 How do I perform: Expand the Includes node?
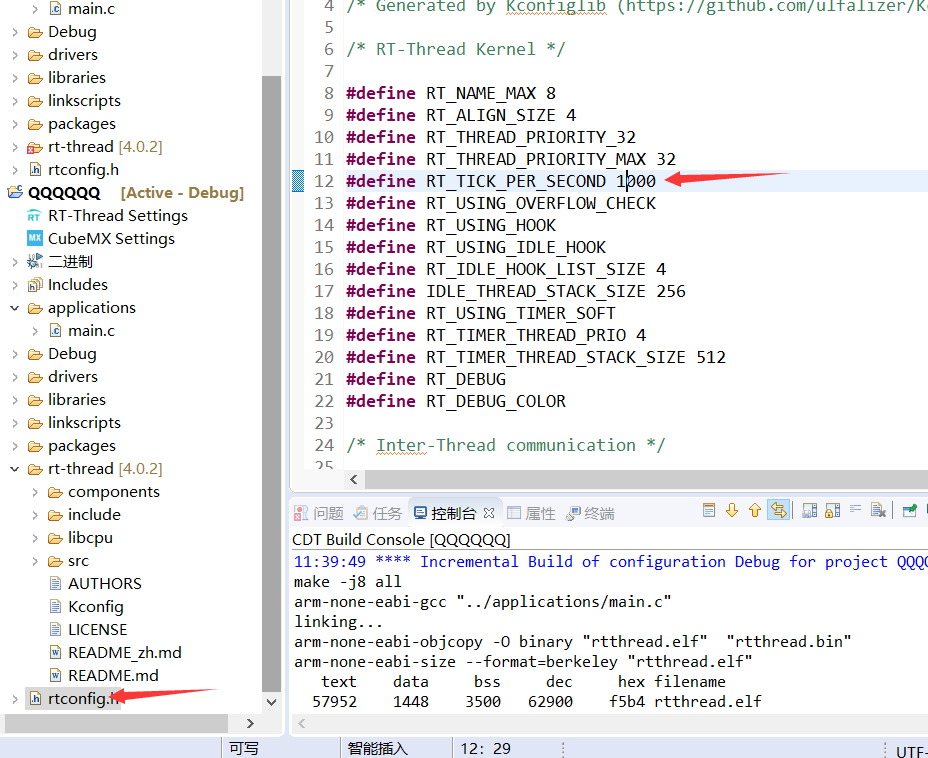(15, 285)
